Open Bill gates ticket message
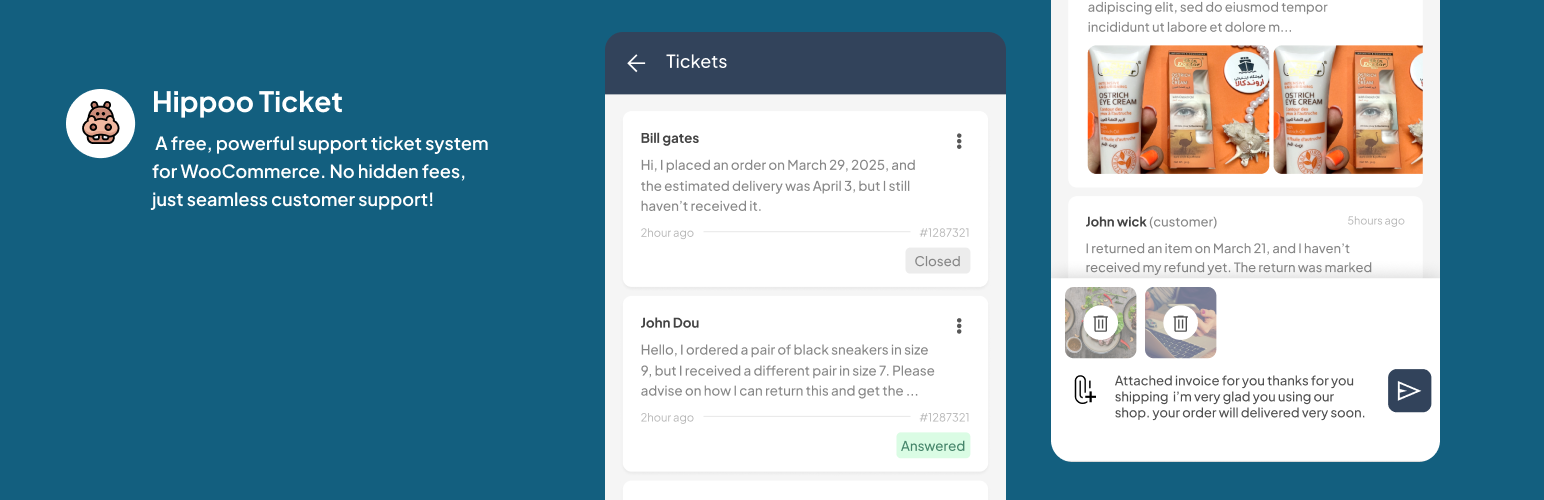Image resolution: width=1544 pixels, height=500 pixels. pos(778,186)
